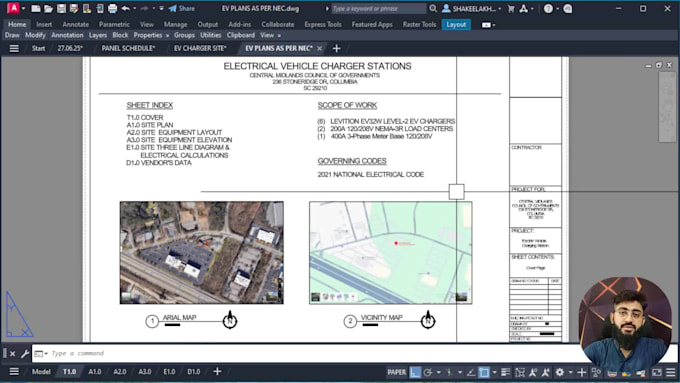
Task: Click the New drawing icon
Action: tap(36, 8)
